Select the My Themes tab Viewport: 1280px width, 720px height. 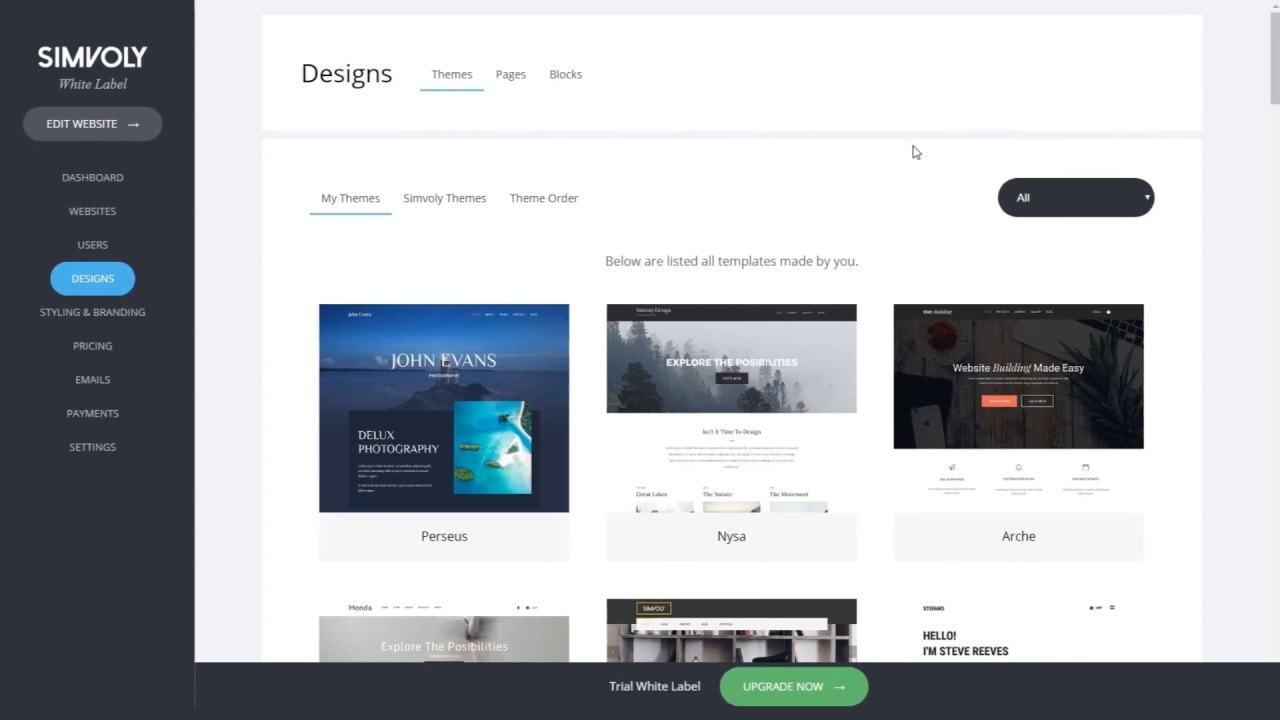pos(350,198)
